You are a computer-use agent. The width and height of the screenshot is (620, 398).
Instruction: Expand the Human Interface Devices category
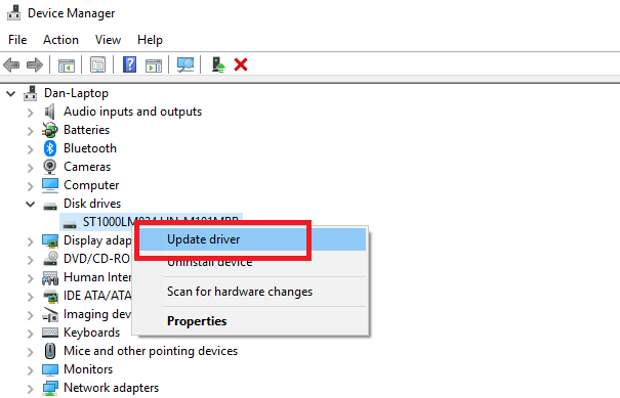pos(30,278)
